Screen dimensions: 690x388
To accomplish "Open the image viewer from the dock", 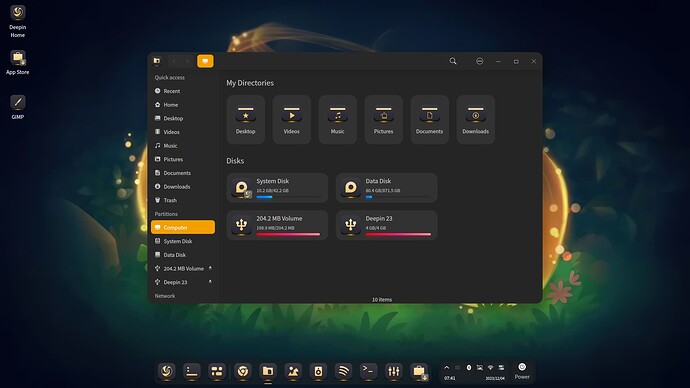I will click(x=293, y=372).
